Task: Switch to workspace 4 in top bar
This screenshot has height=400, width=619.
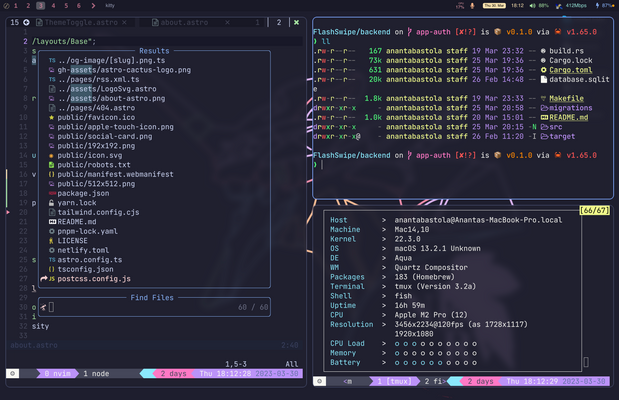Action: coord(53,6)
